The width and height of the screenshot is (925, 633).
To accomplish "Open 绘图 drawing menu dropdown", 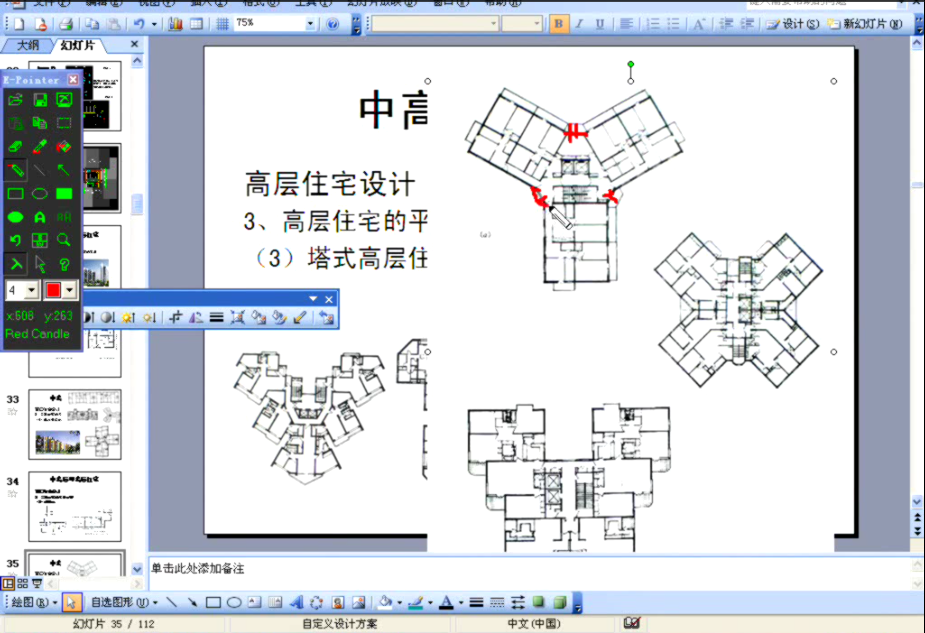I will click(x=34, y=602).
